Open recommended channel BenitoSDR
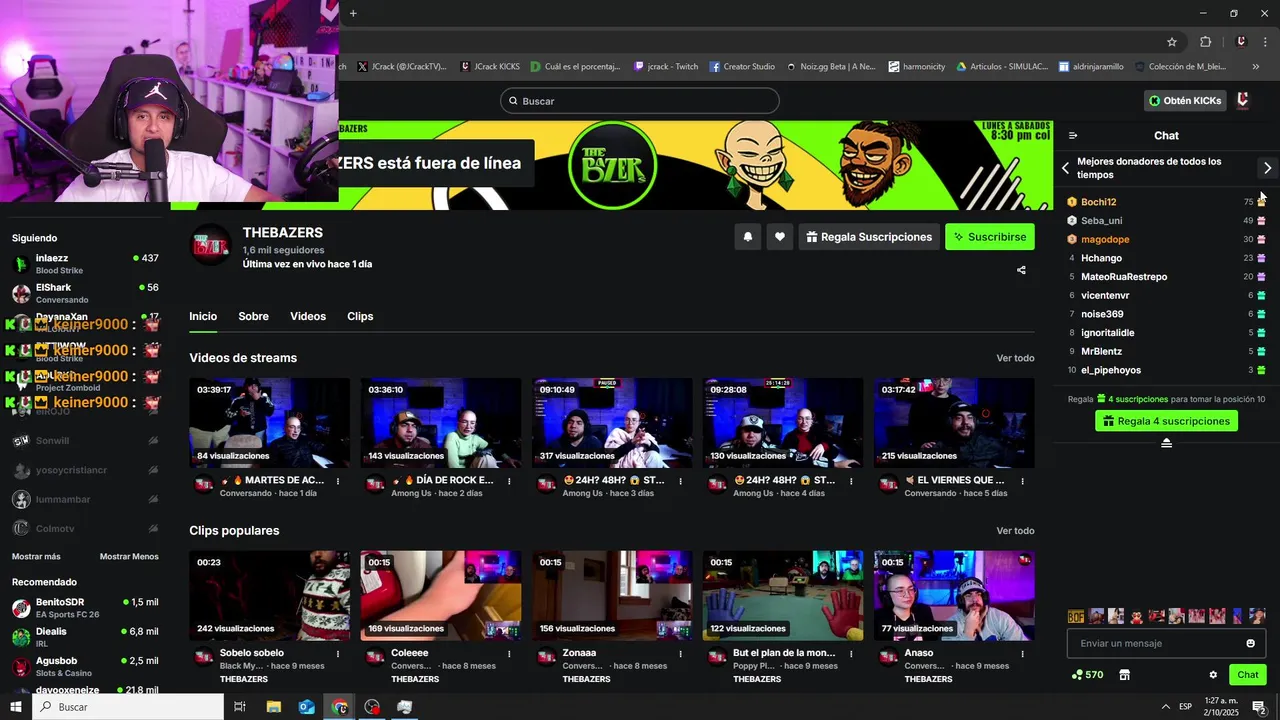This screenshot has height=720, width=1280. click(x=85, y=608)
